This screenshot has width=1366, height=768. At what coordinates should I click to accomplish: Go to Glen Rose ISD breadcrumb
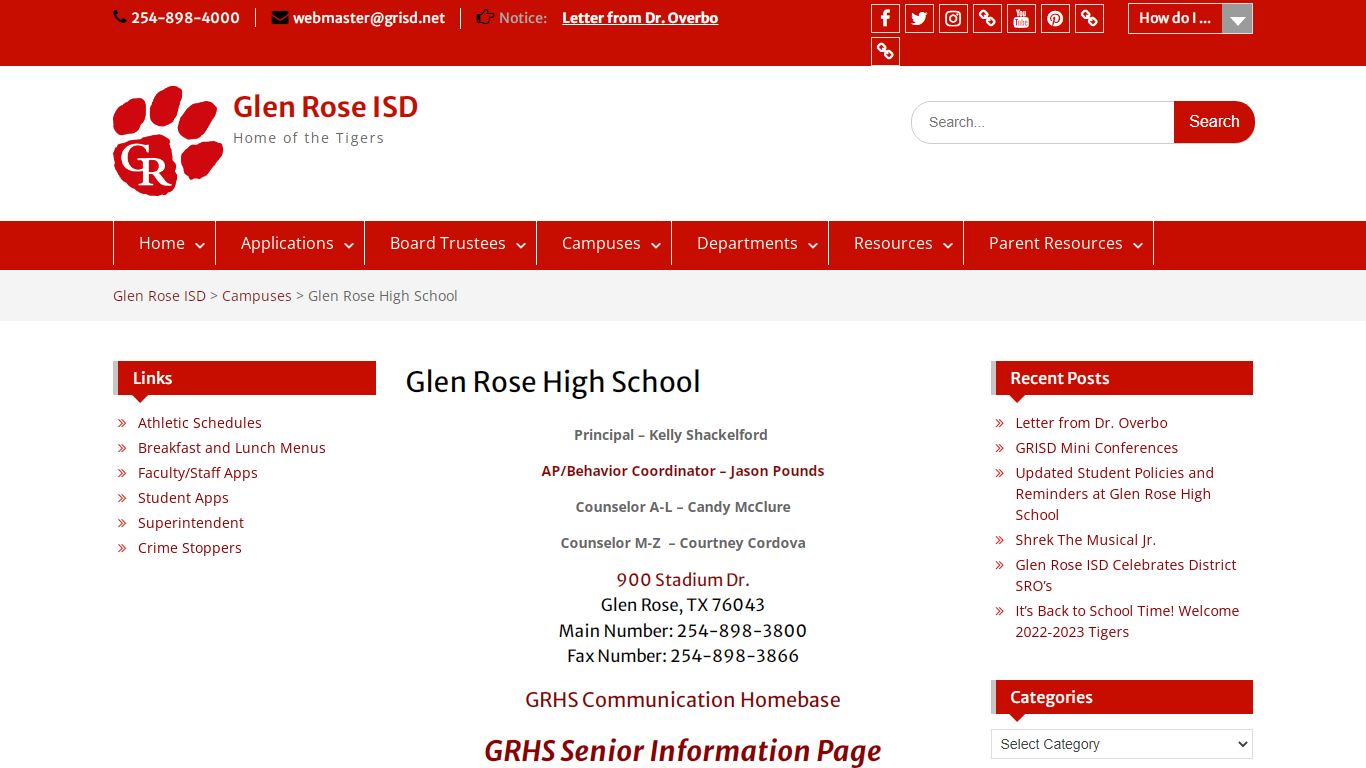(x=159, y=296)
